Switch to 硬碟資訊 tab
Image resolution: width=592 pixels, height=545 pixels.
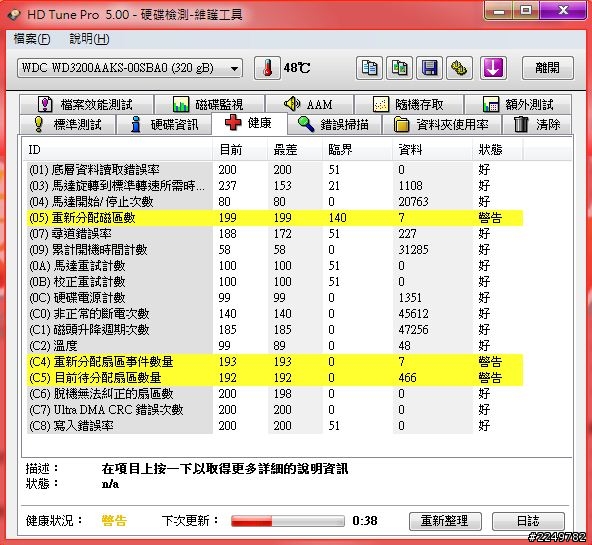[163, 125]
